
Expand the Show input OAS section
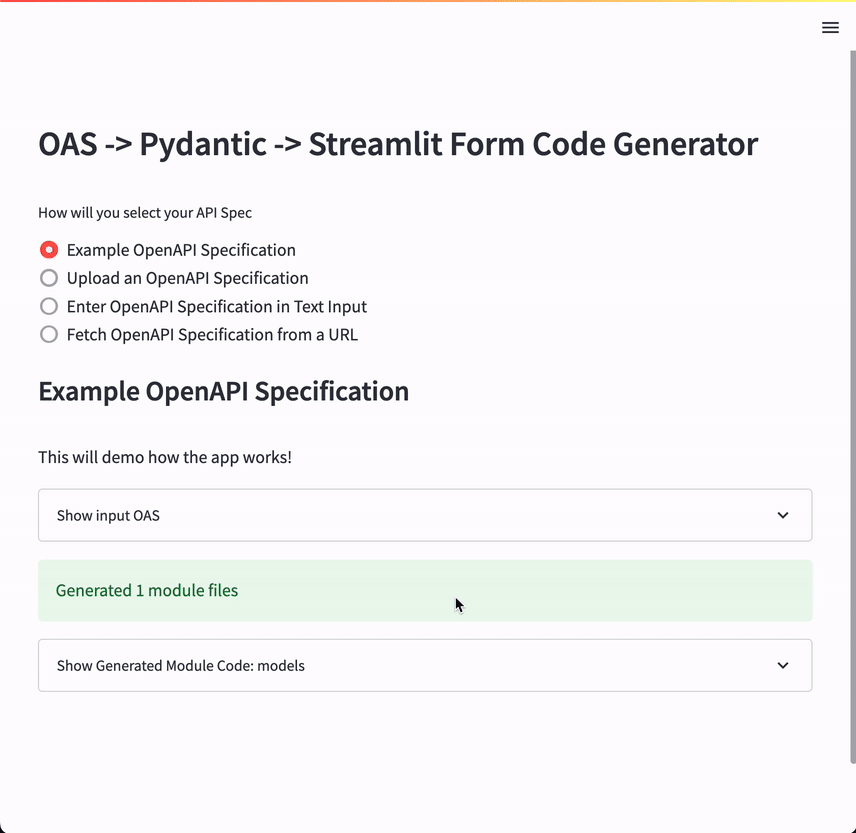108,516
